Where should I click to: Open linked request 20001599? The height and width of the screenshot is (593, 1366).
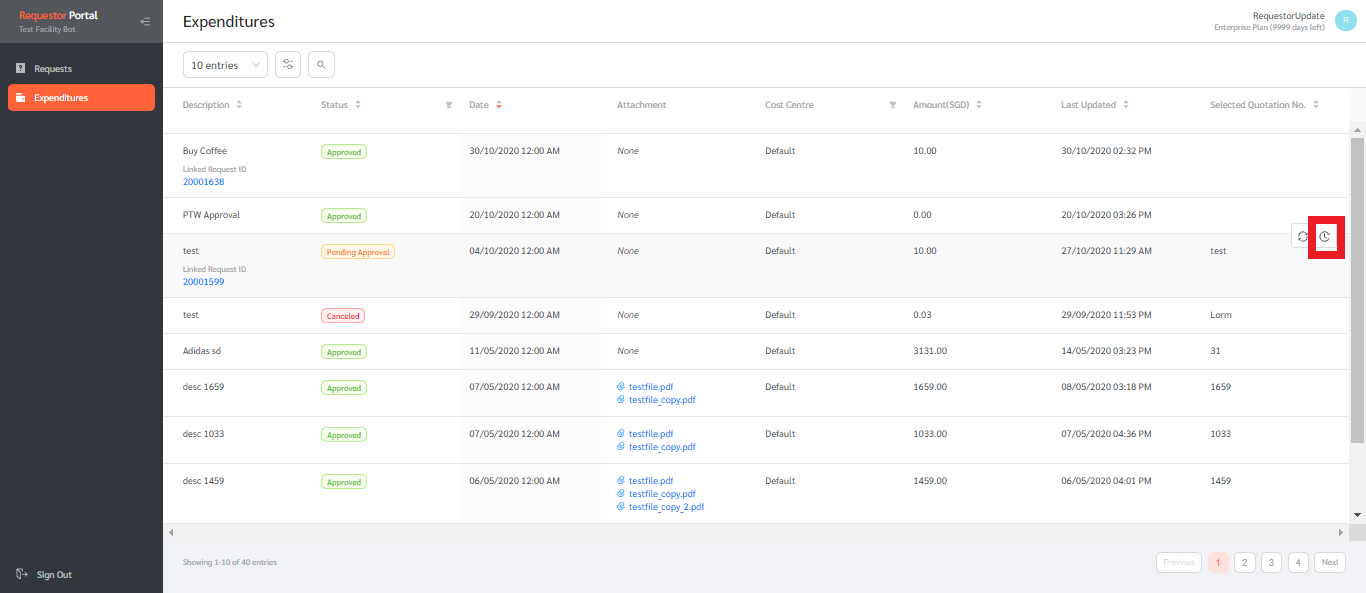click(x=203, y=282)
